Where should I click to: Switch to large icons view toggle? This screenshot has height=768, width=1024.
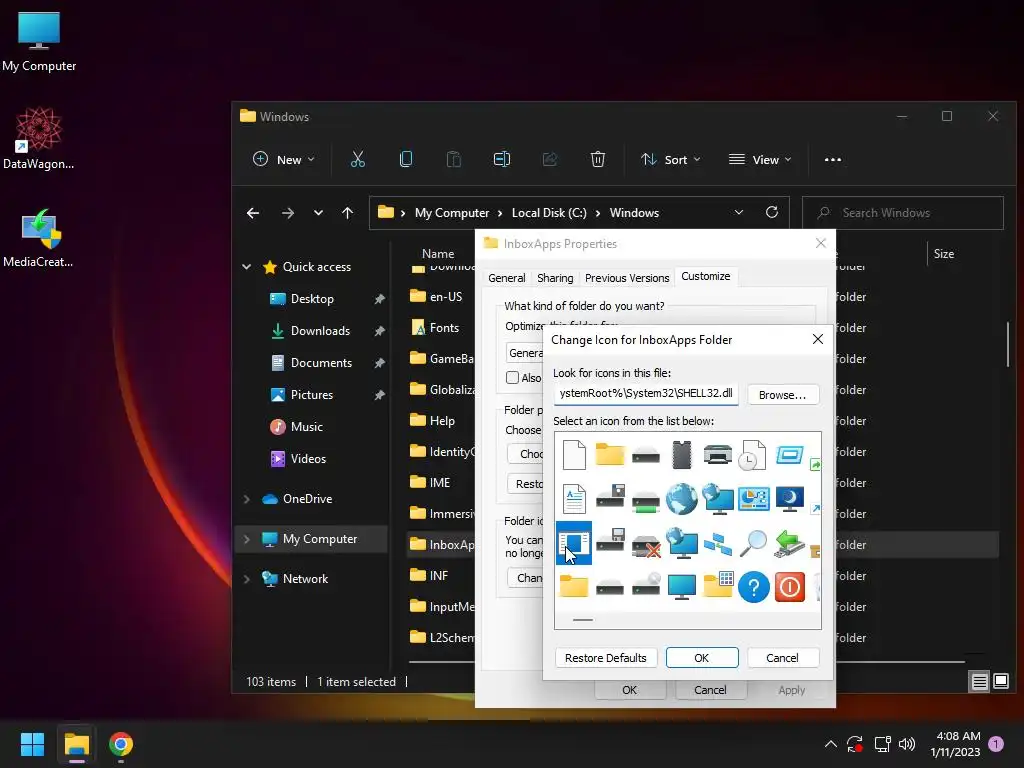[1001, 681]
